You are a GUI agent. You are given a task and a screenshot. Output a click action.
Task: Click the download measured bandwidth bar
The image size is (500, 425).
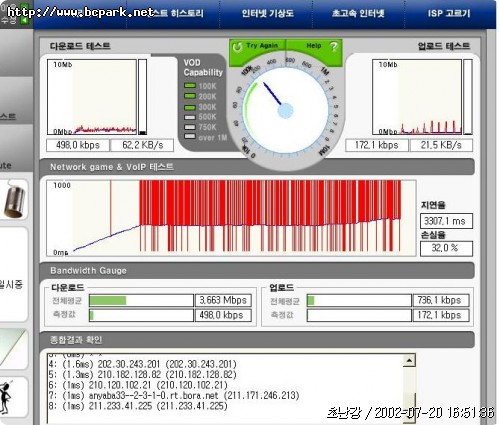[x=141, y=315]
